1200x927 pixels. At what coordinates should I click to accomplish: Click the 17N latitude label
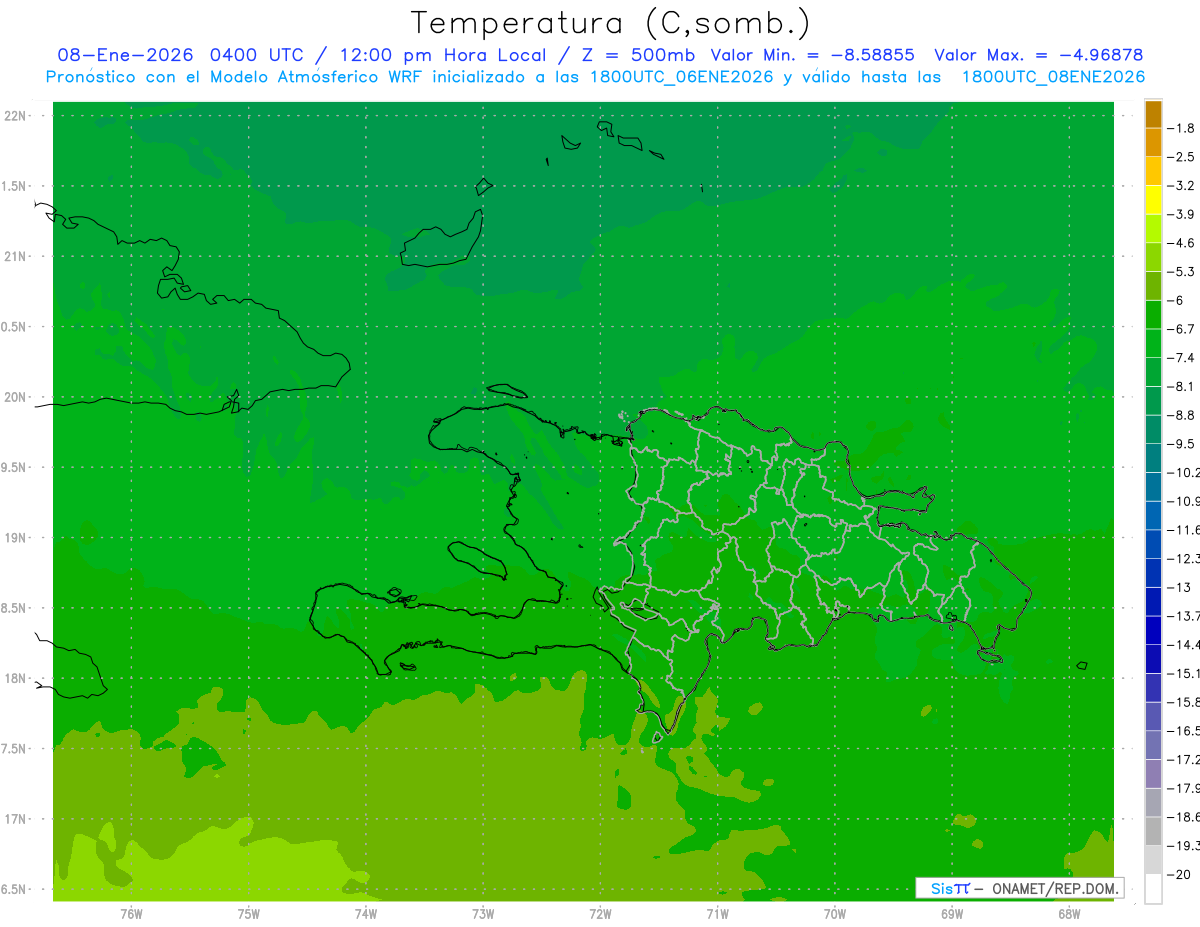14,819
